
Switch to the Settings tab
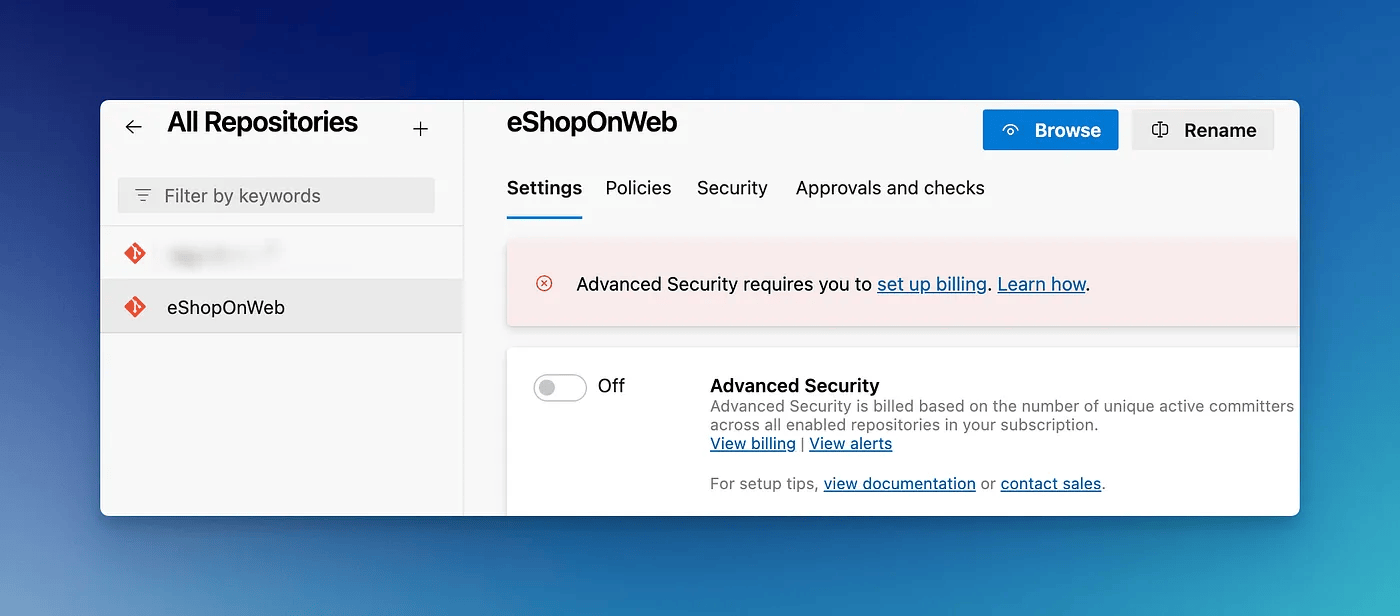tap(544, 188)
